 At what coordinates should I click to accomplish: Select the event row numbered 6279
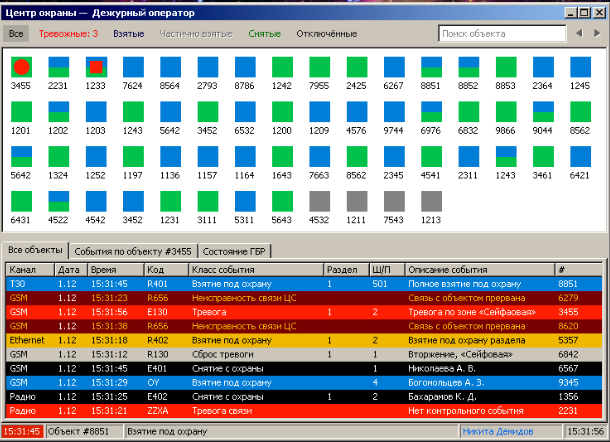tap(304, 298)
